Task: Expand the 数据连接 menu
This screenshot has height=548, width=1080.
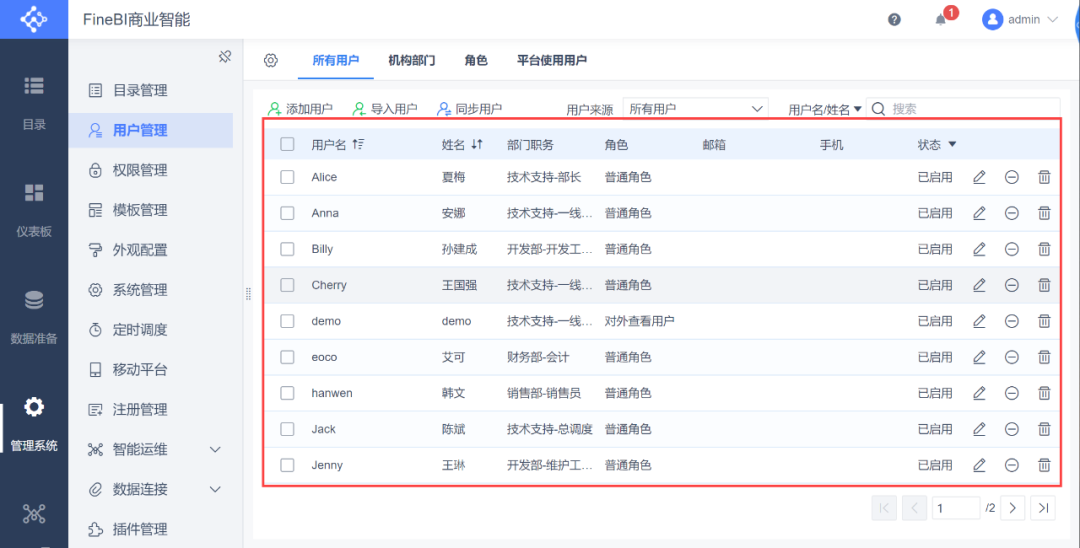Action: coord(215,489)
